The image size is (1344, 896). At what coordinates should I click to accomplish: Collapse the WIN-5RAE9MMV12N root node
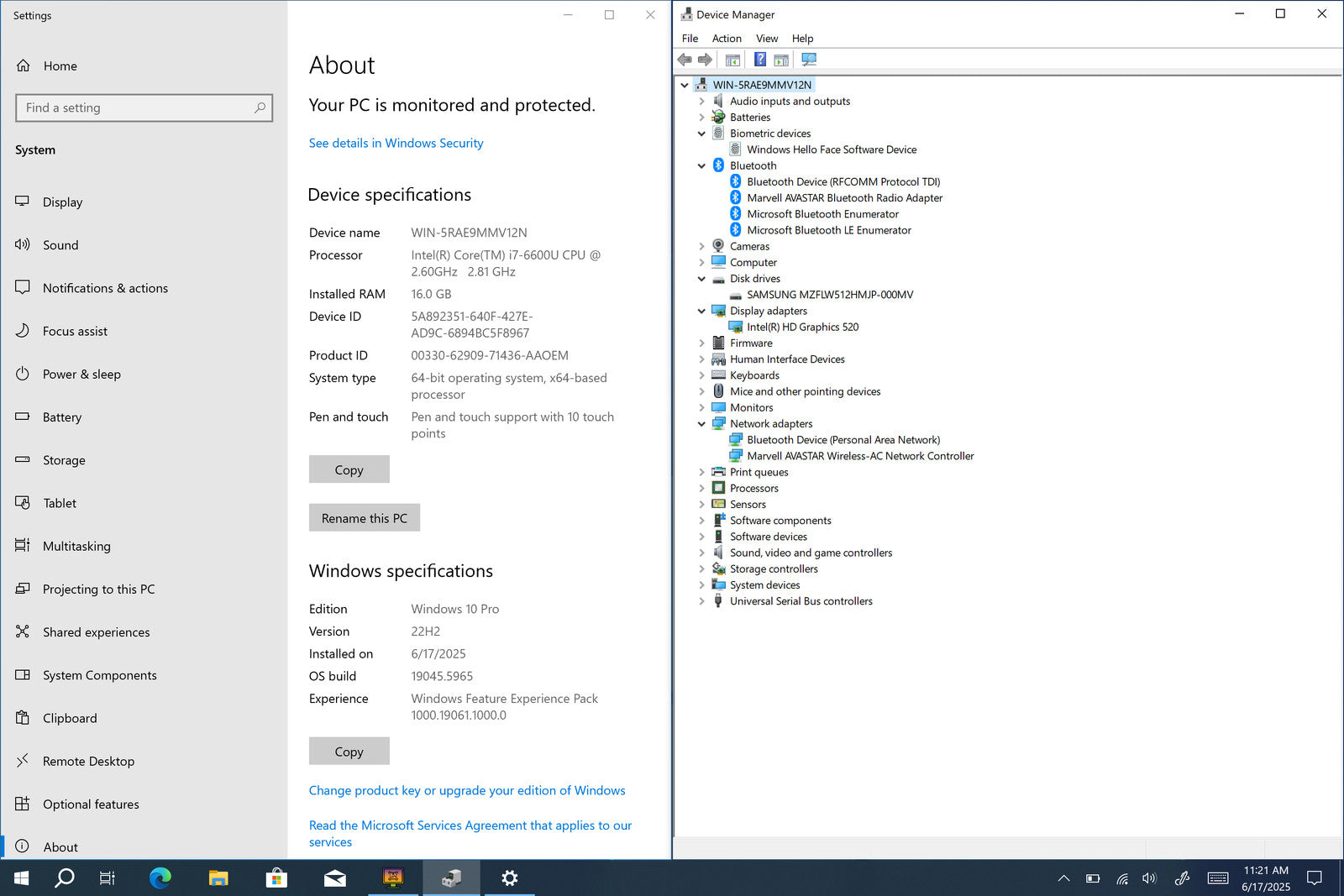click(x=685, y=85)
